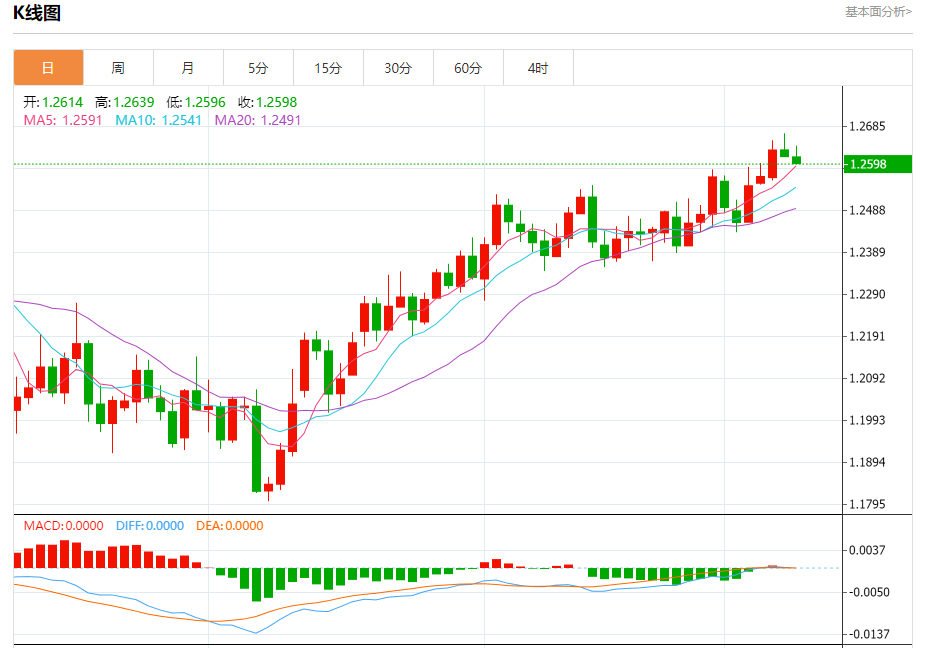This screenshot has height=648, width=930.
Task: Click the 1.2389 price axis label
Action: point(867,253)
